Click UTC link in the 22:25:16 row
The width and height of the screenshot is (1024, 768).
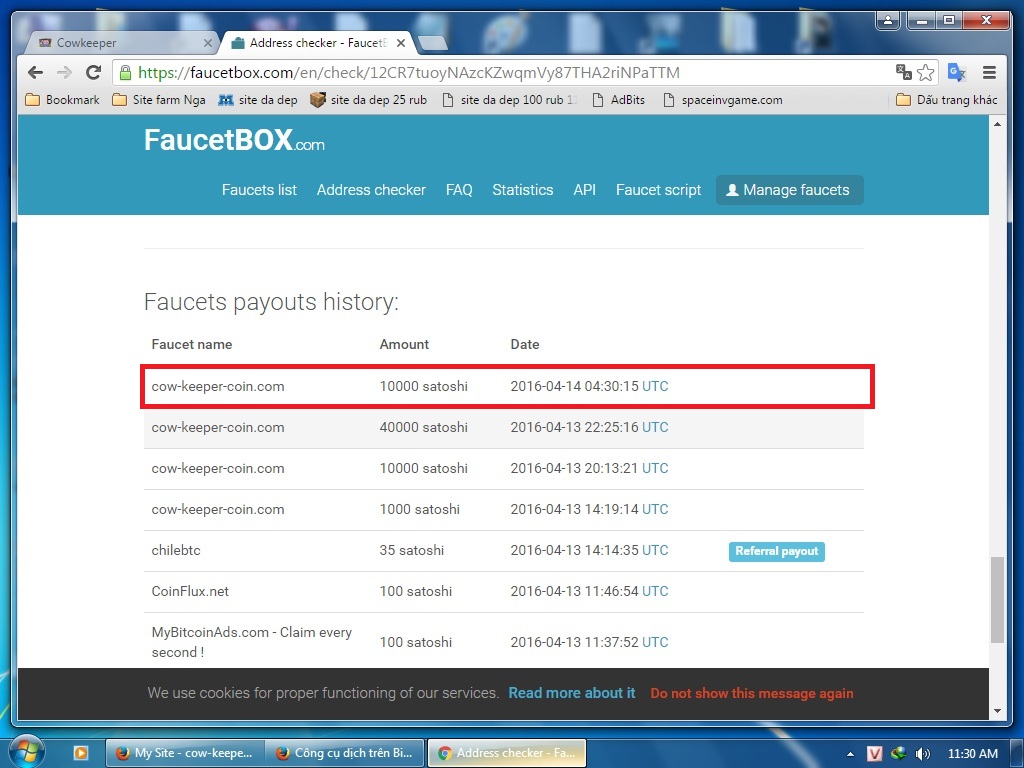(655, 427)
